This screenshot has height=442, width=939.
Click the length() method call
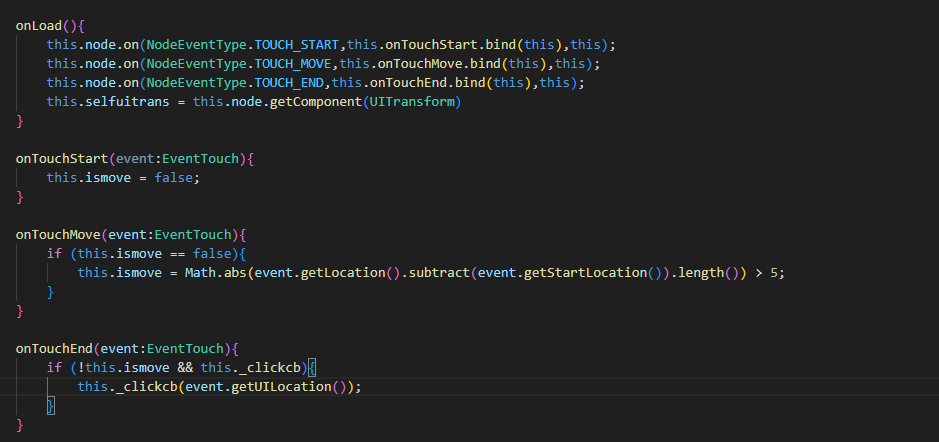coord(708,273)
